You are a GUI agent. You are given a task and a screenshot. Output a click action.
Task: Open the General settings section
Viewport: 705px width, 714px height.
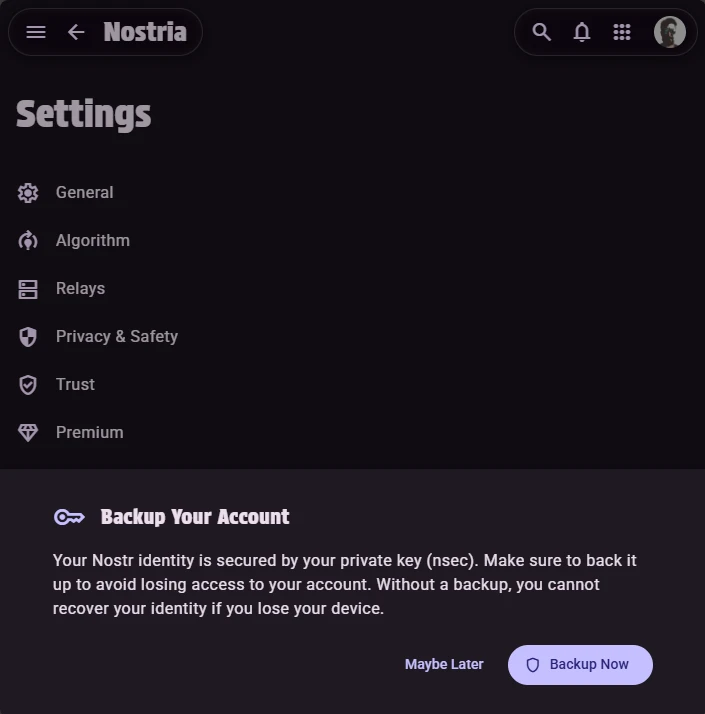pyautogui.click(x=85, y=193)
